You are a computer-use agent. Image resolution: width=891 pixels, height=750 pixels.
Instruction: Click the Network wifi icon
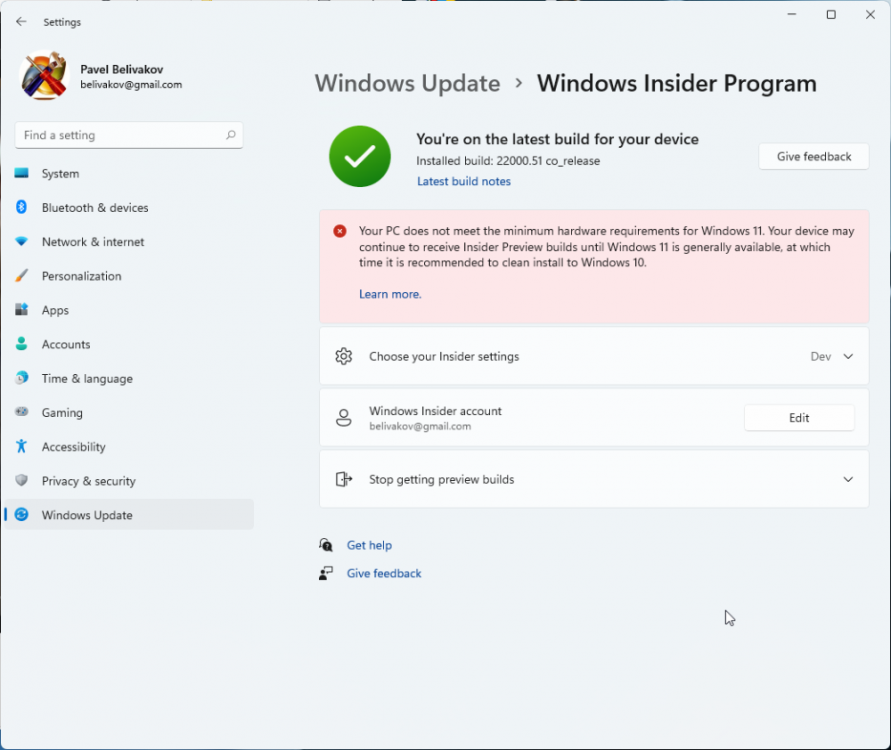tap(22, 241)
